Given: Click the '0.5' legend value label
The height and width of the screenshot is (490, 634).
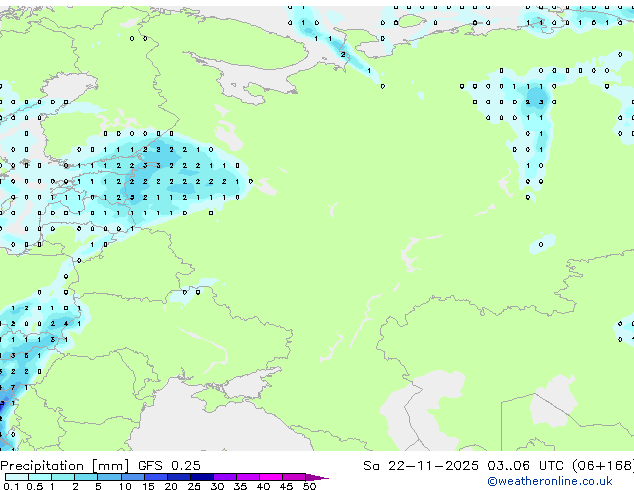Looking at the screenshot, I should click(35, 486).
